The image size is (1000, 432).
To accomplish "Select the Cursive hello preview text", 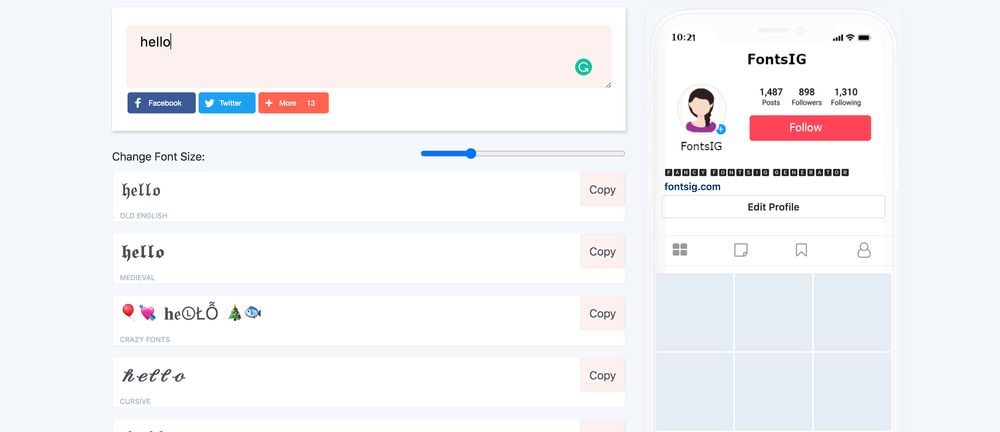I will (154, 376).
